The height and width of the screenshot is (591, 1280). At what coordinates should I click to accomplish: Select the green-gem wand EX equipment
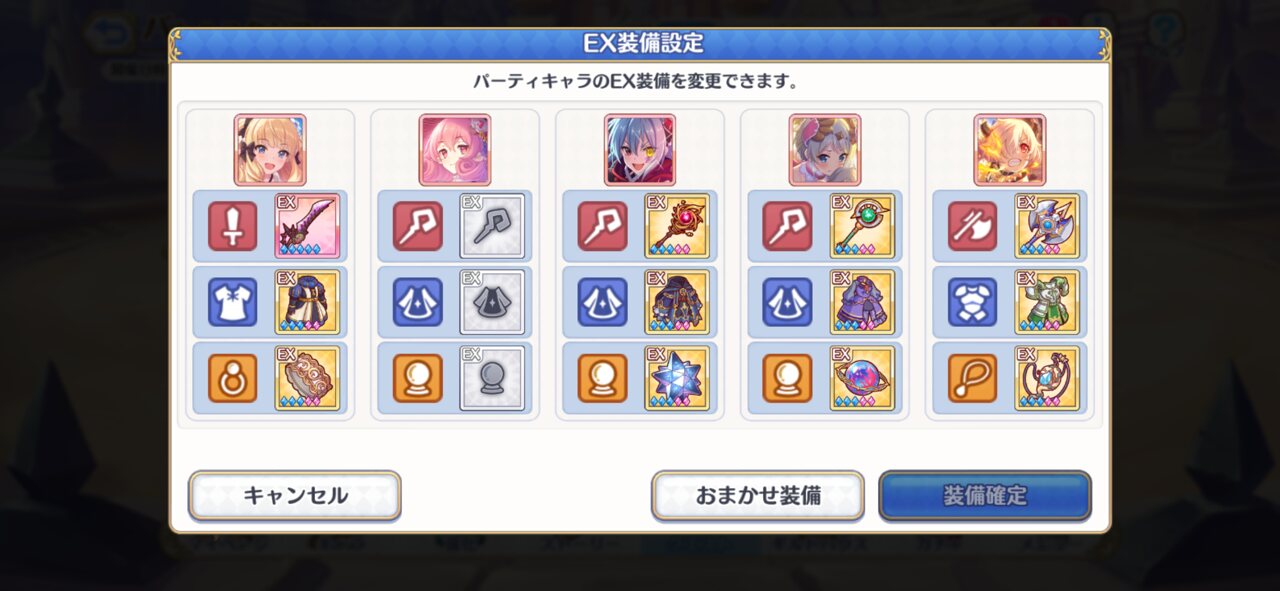point(862,226)
